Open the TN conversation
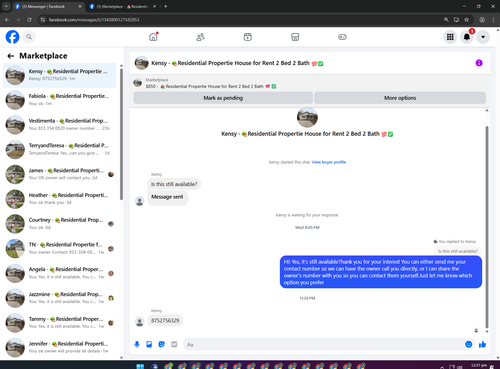This screenshot has height=369, width=500. tap(59, 248)
